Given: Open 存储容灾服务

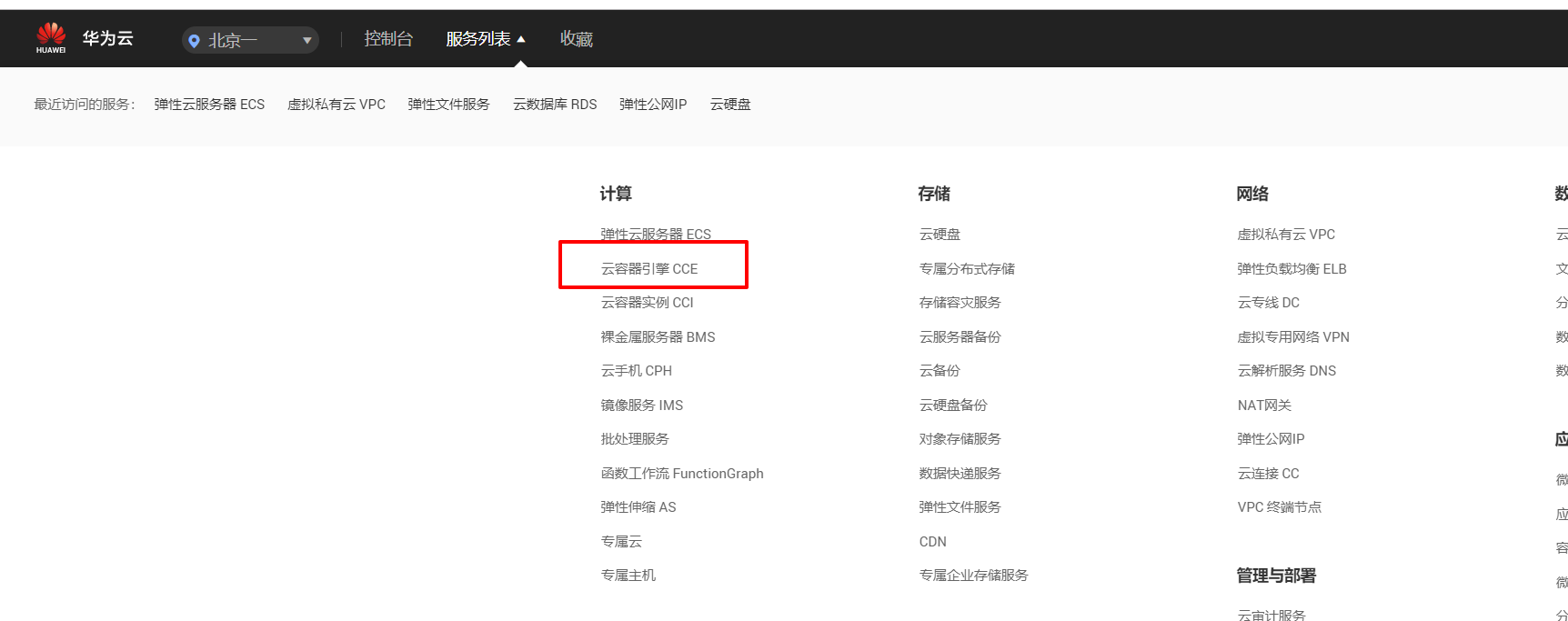Looking at the screenshot, I should [960, 303].
